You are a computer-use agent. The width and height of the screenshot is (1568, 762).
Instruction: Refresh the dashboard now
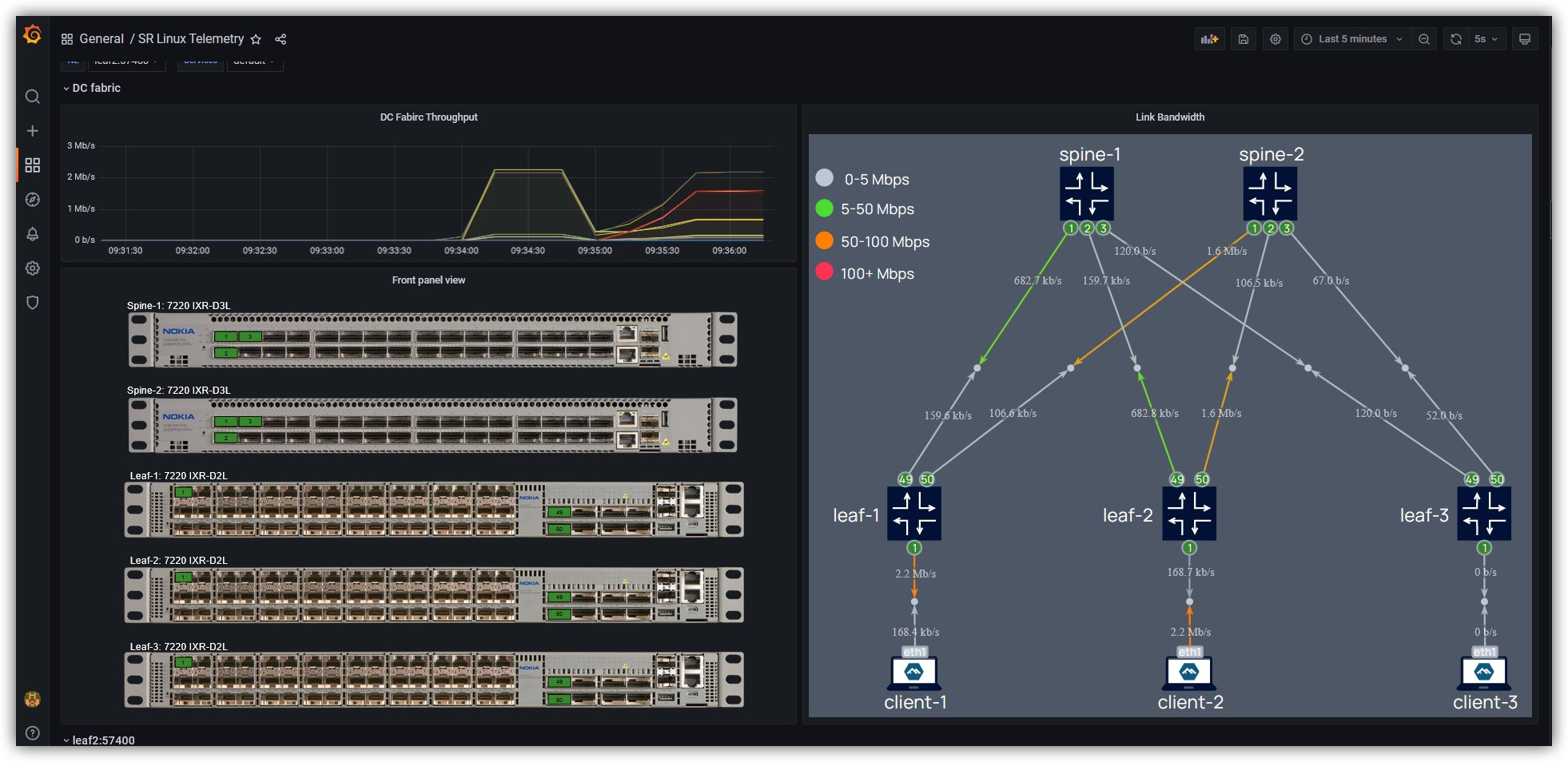tap(1456, 39)
